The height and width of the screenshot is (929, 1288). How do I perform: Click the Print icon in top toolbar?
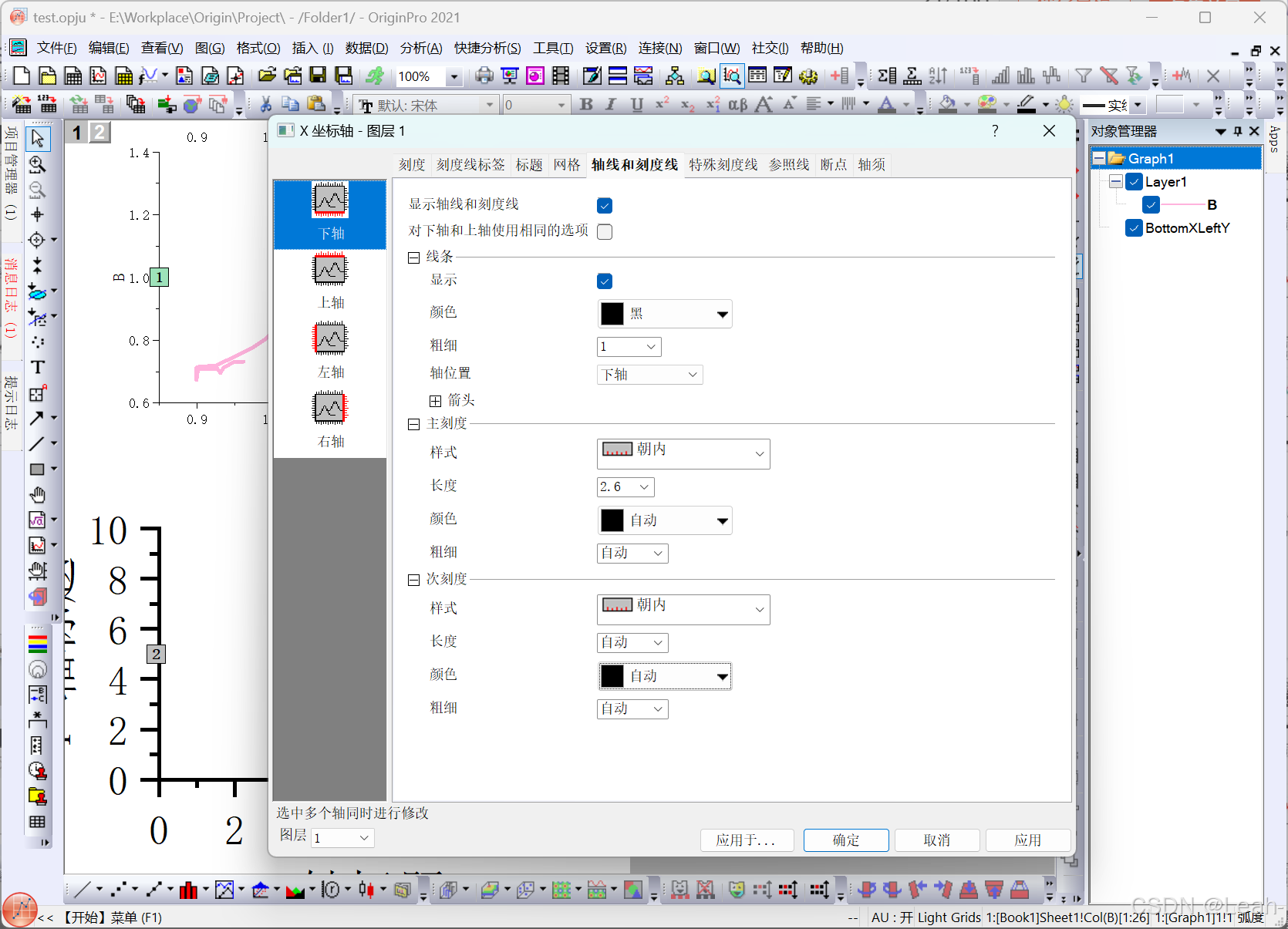click(x=484, y=76)
